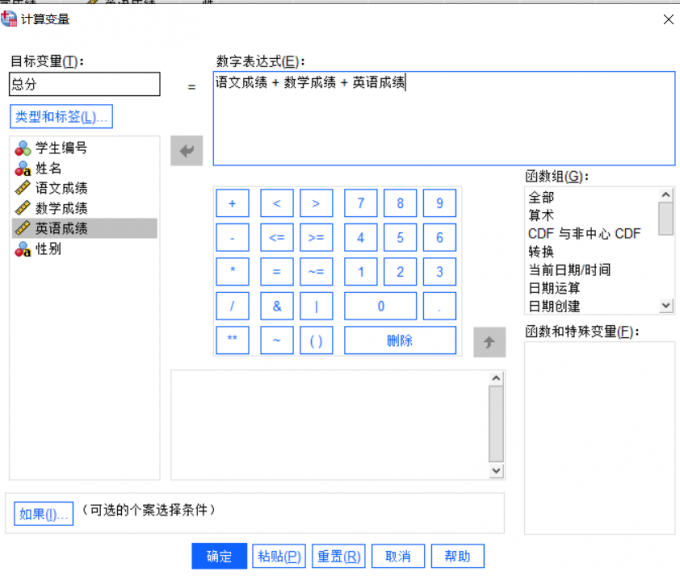The width and height of the screenshot is (680, 576).
Task: Click the function group scrollbar thumb
Action: coord(666,219)
